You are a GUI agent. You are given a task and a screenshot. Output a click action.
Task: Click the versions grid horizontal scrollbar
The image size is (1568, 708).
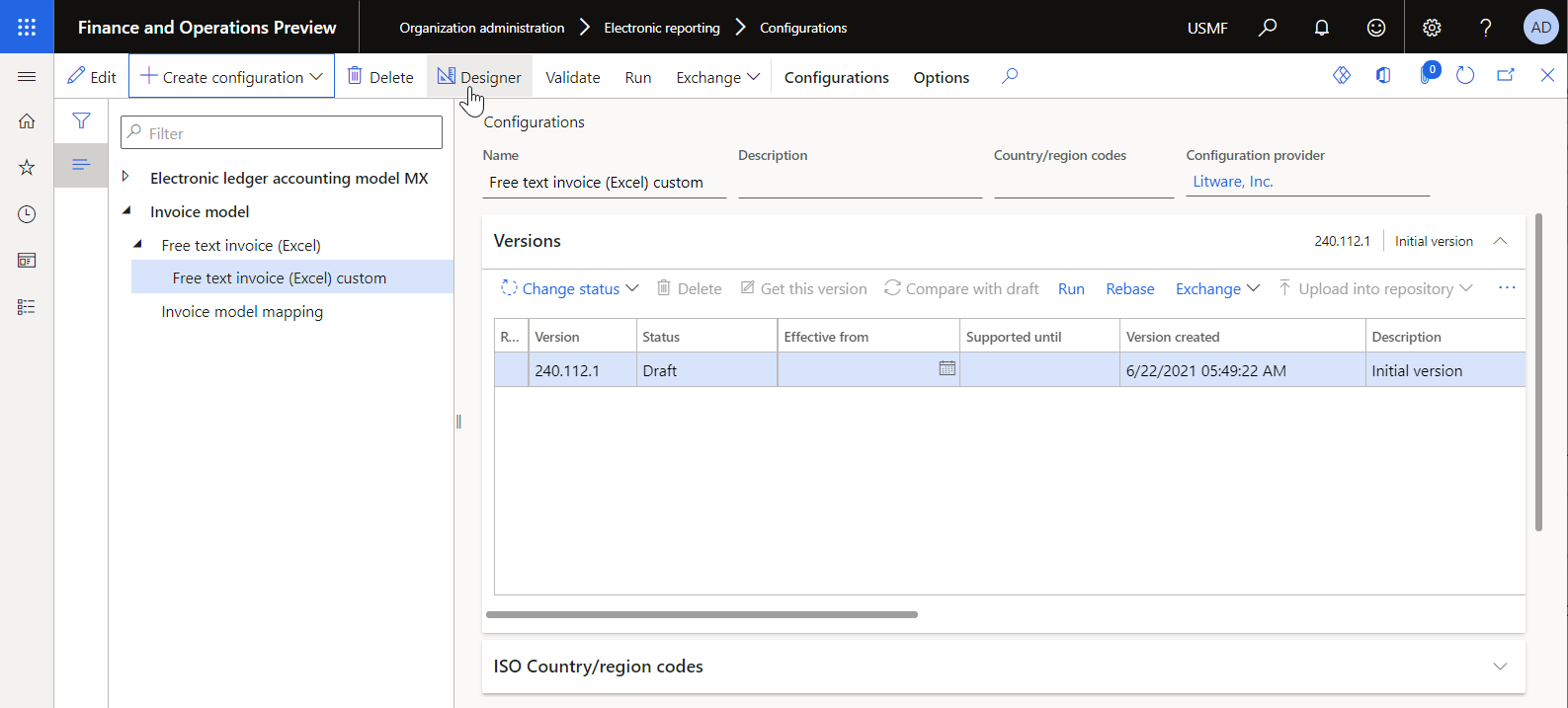click(x=701, y=614)
